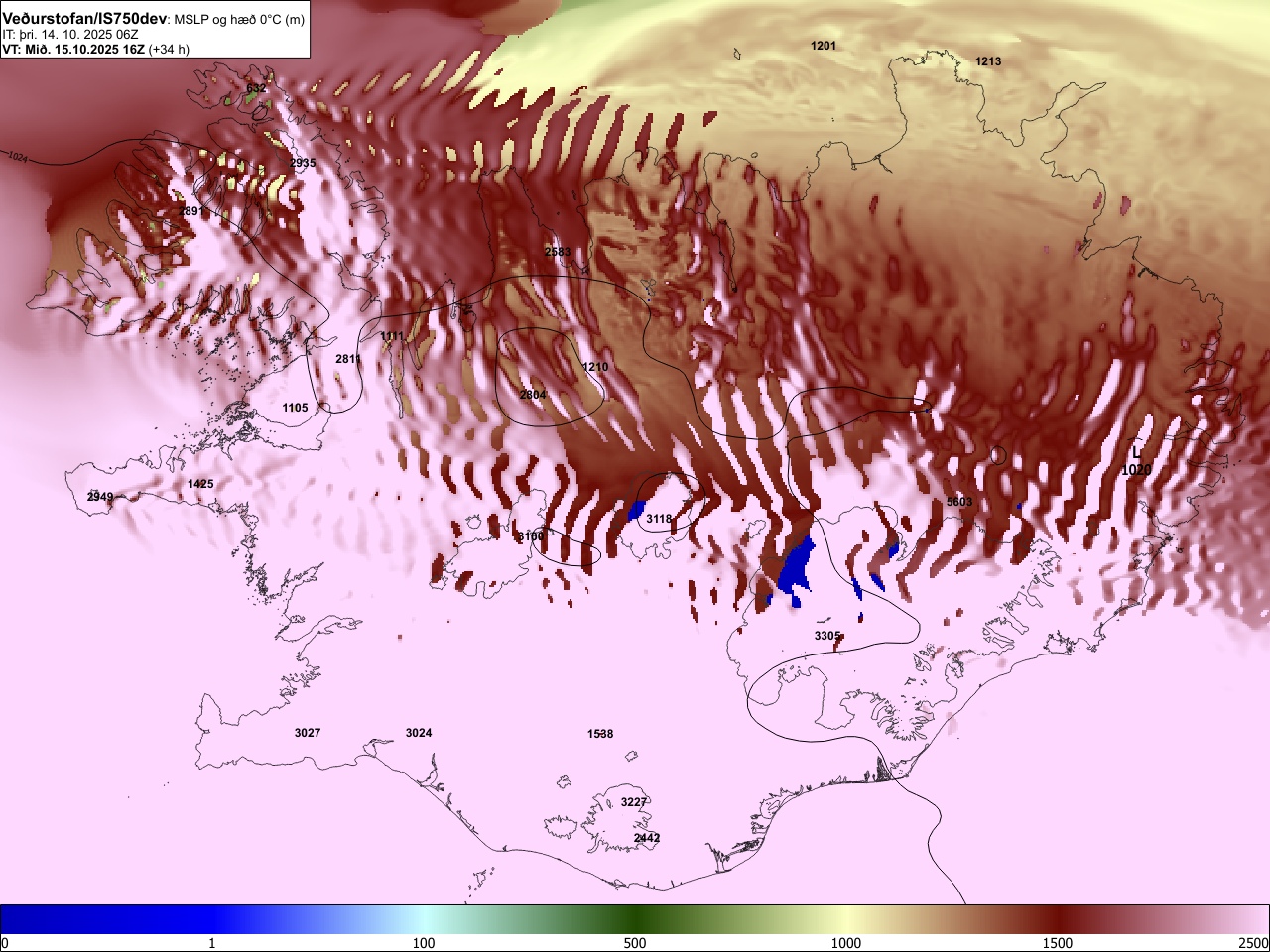Click the 1111 value label
Viewport: 1270px width, 952px height.
point(392,336)
